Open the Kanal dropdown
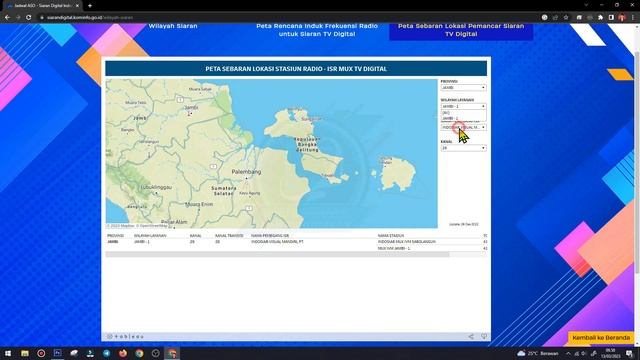Viewport: 640px width, 360px height. pos(463,148)
